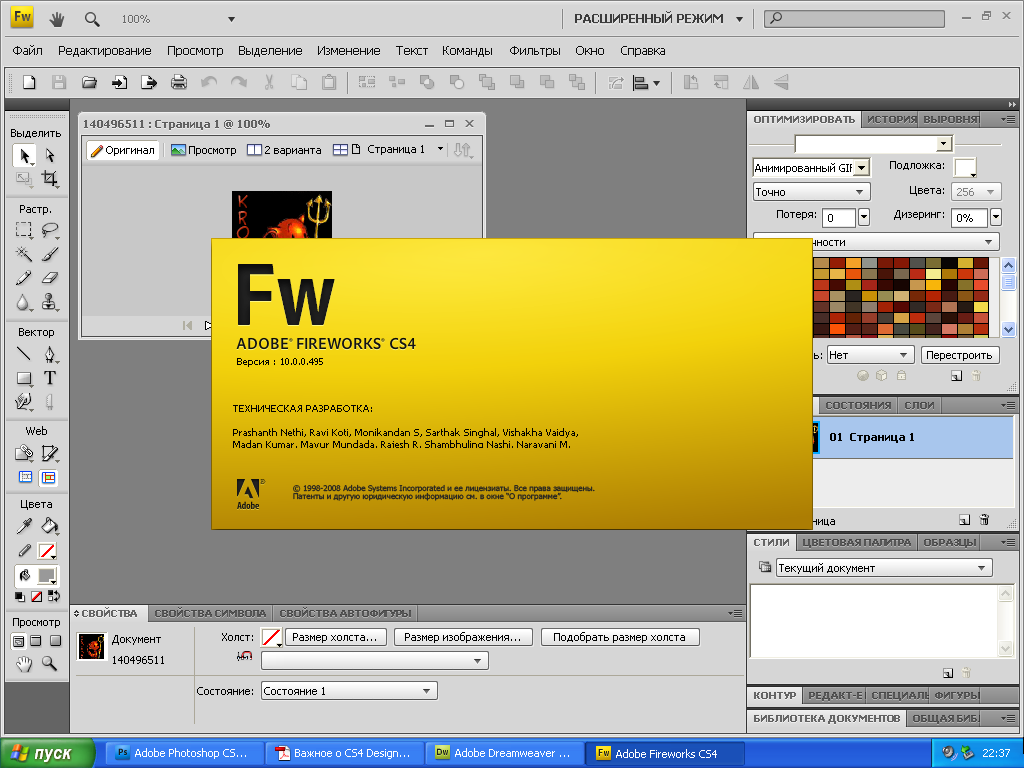Select the Knife tool
Viewport: 1024px width, 768px height.
click(50, 402)
